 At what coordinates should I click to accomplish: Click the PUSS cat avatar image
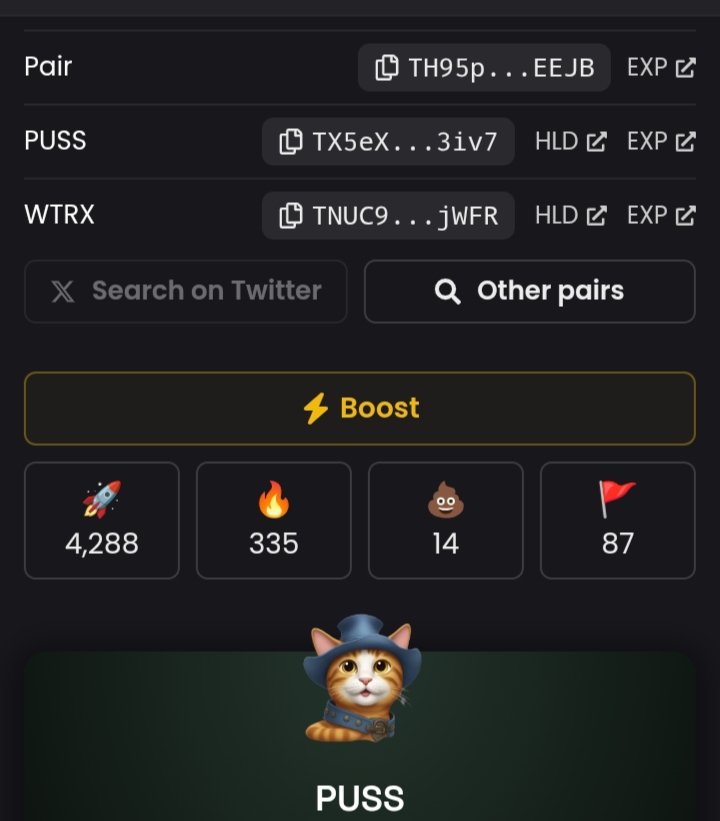point(362,679)
